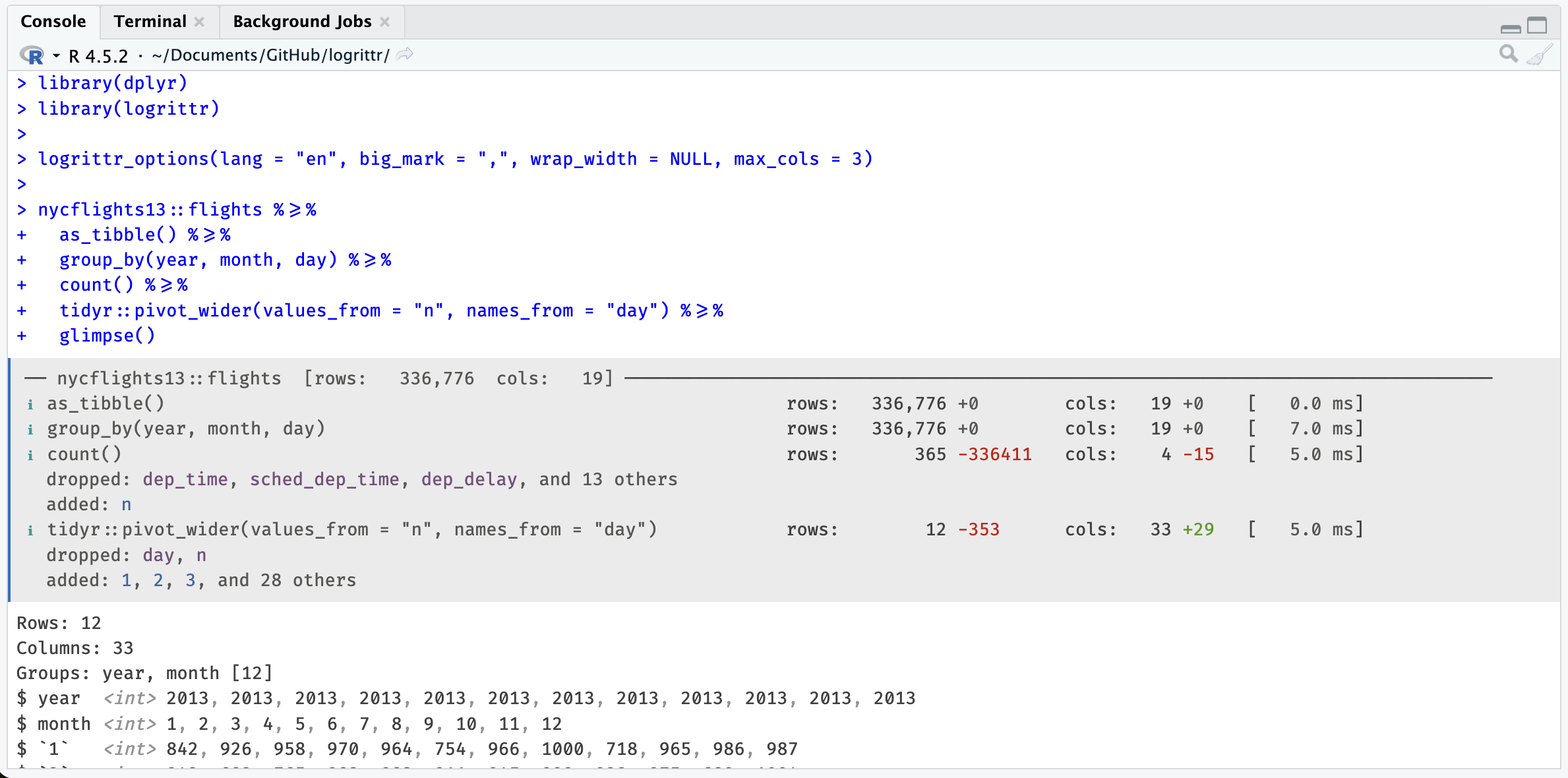This screenshot has width=1568, height=778.
Task: Close the Background Jobs tab
Action: 385,22
